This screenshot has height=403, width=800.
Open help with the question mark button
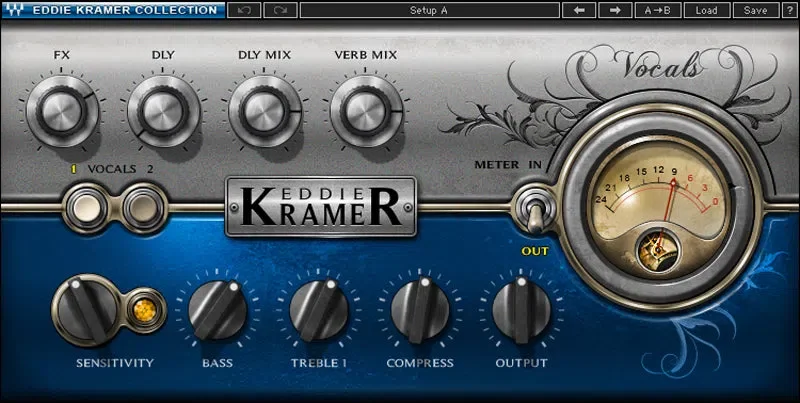pos(789,10)
